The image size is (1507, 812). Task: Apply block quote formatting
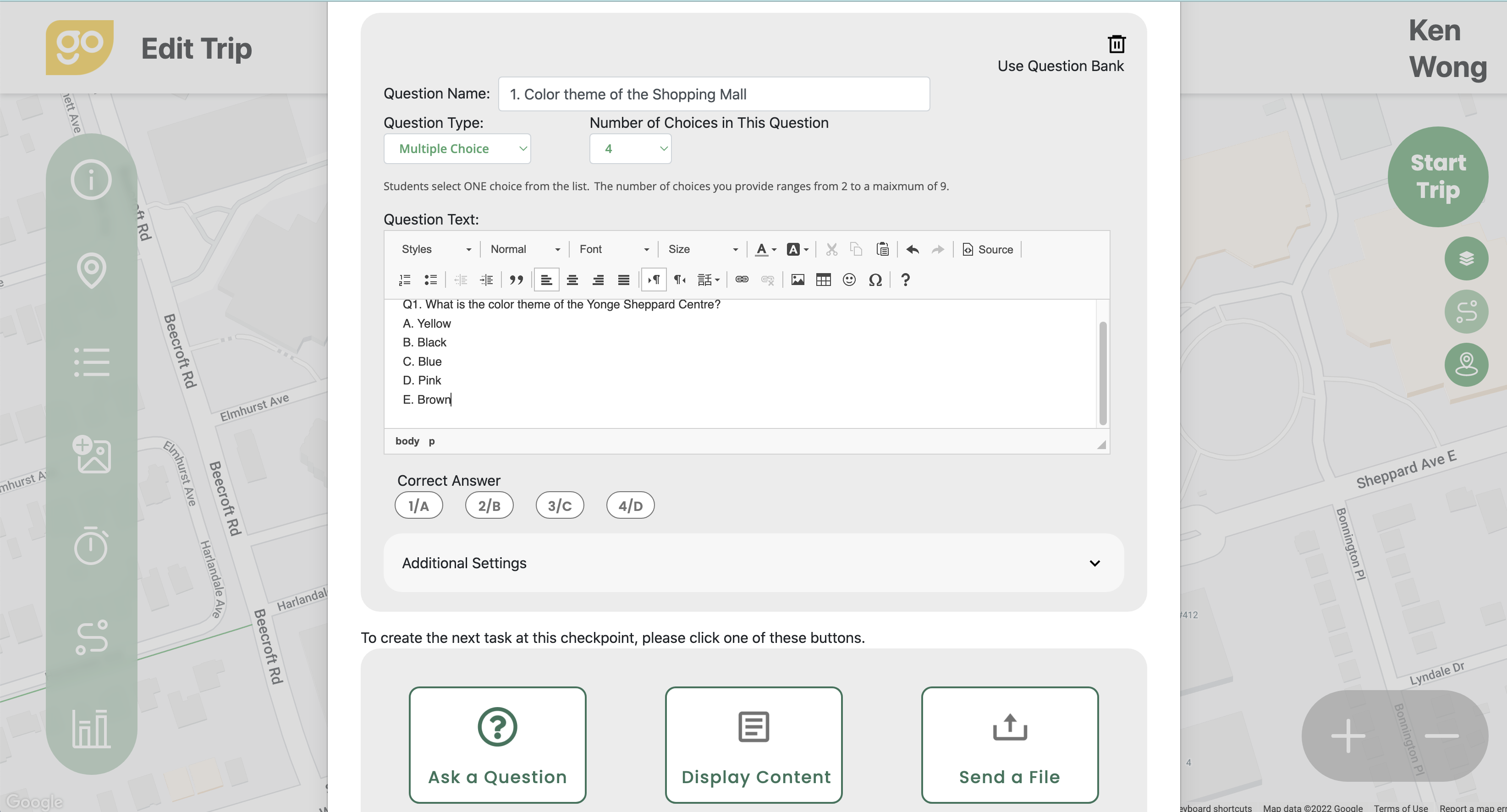[x=516, y=280]
